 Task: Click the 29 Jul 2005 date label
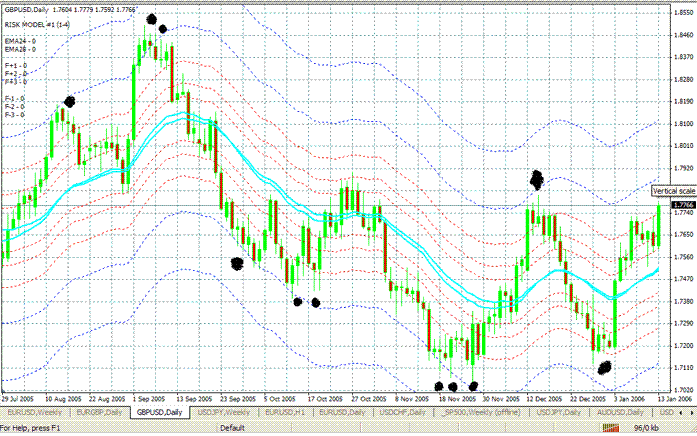(x=18, y=399)
